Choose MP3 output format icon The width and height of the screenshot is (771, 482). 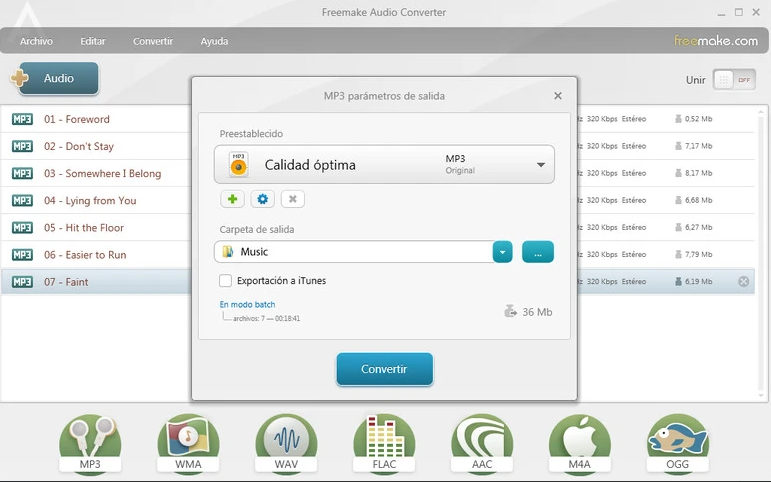pyautogui.click(x=90, y=444)
